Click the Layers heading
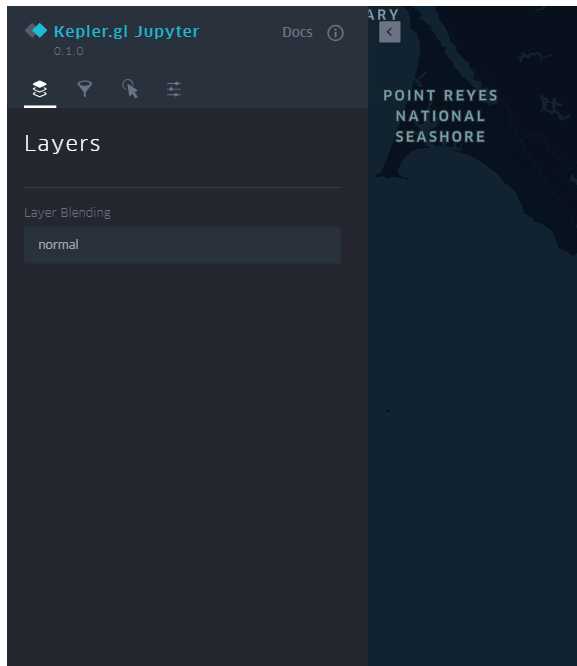Image resolution: width=577 pixels, height=666 pixels. tap(62, 144)
